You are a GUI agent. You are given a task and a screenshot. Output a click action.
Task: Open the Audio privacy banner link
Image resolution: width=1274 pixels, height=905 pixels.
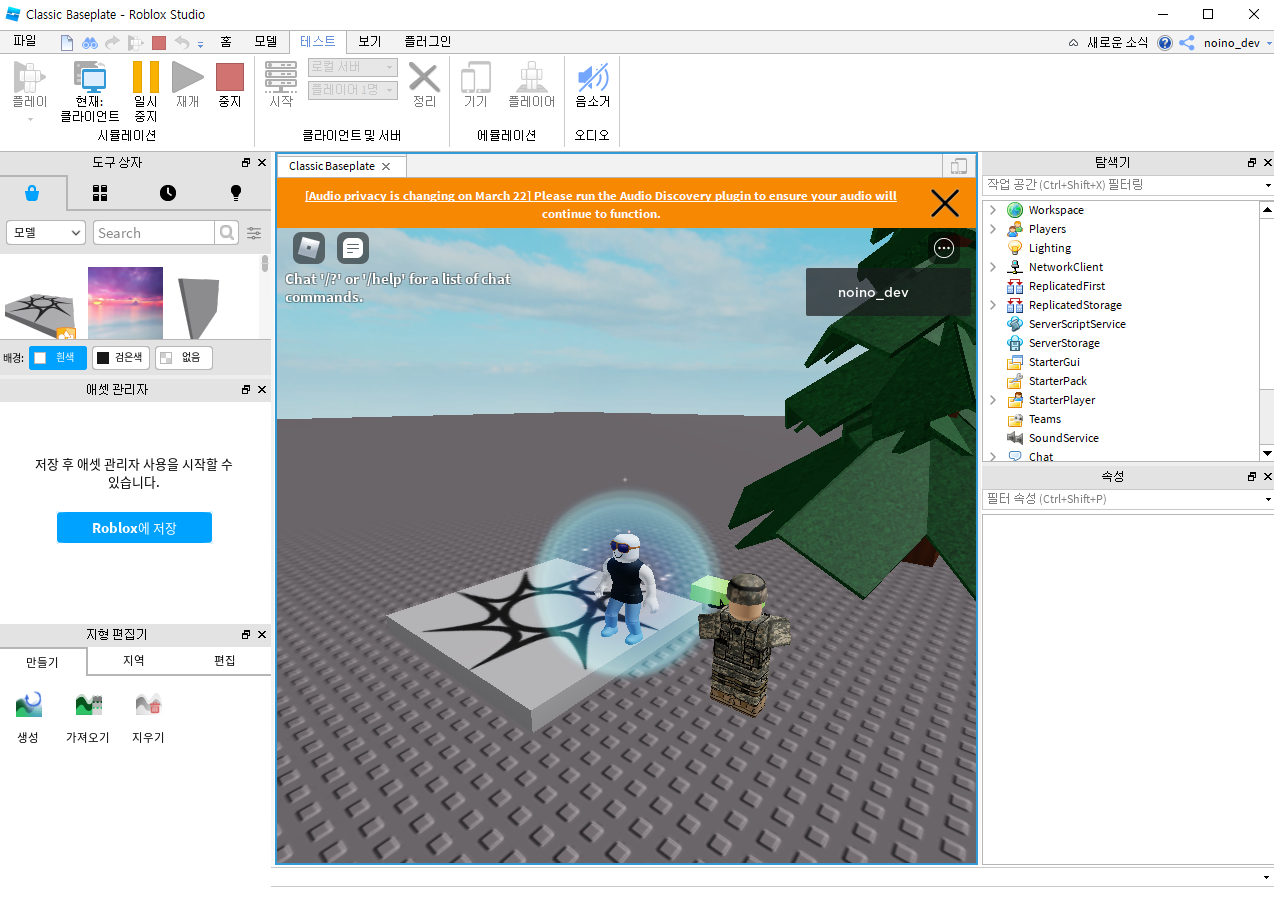pyautogui.click(x=601, y=205)
